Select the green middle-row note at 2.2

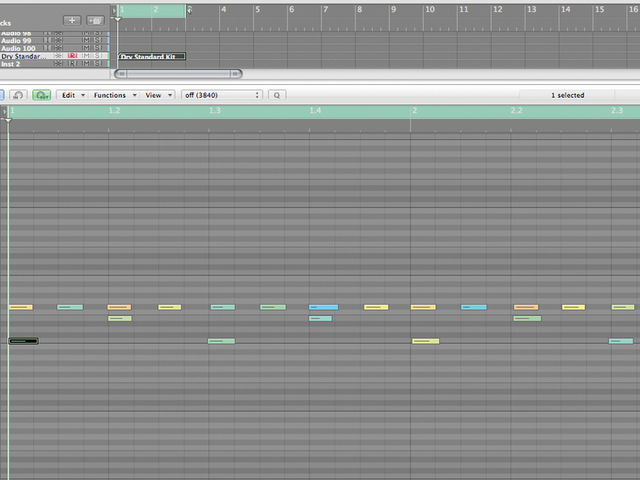[527, 318]
